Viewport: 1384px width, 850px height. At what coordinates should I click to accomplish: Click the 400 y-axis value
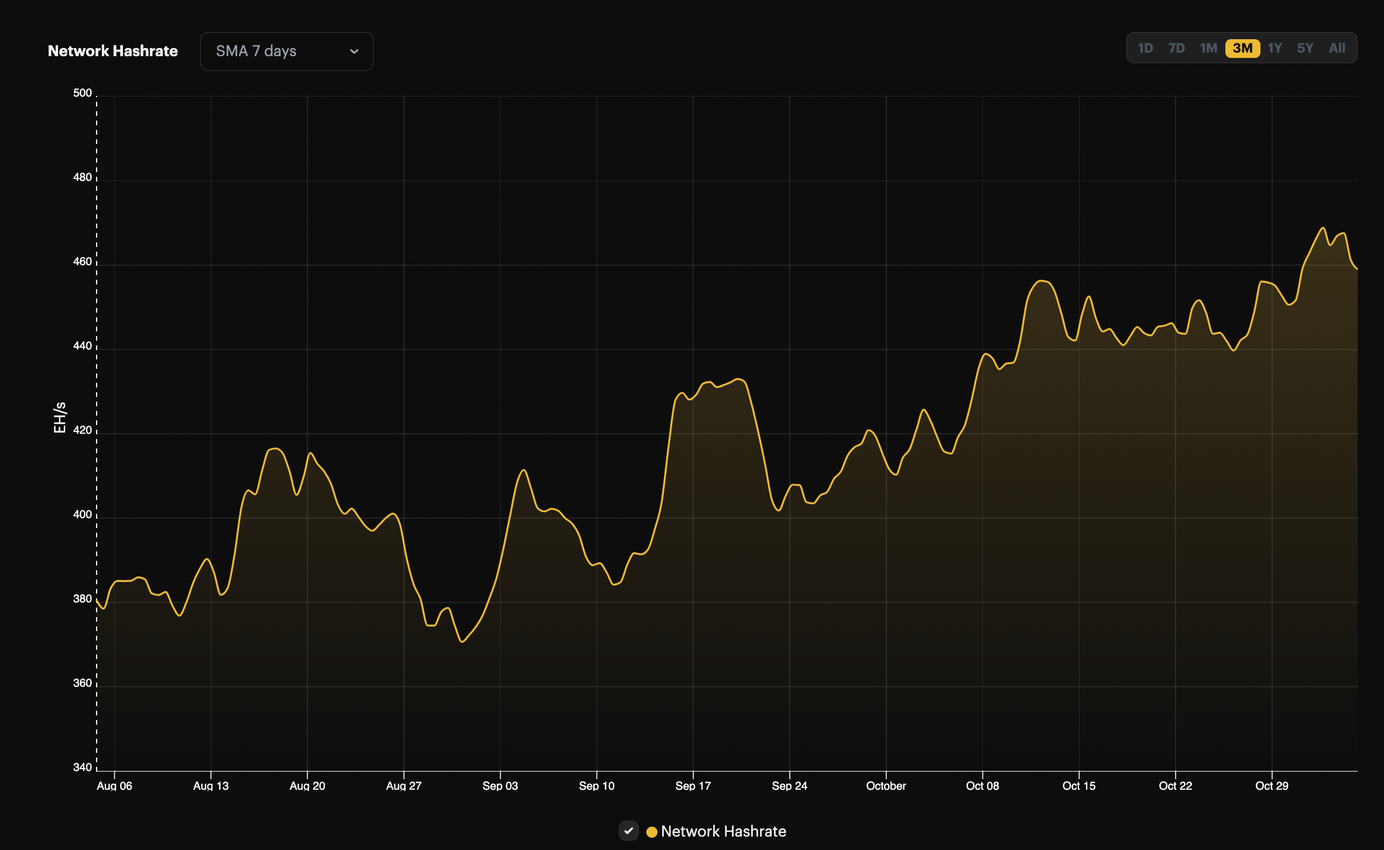[82, 515]
